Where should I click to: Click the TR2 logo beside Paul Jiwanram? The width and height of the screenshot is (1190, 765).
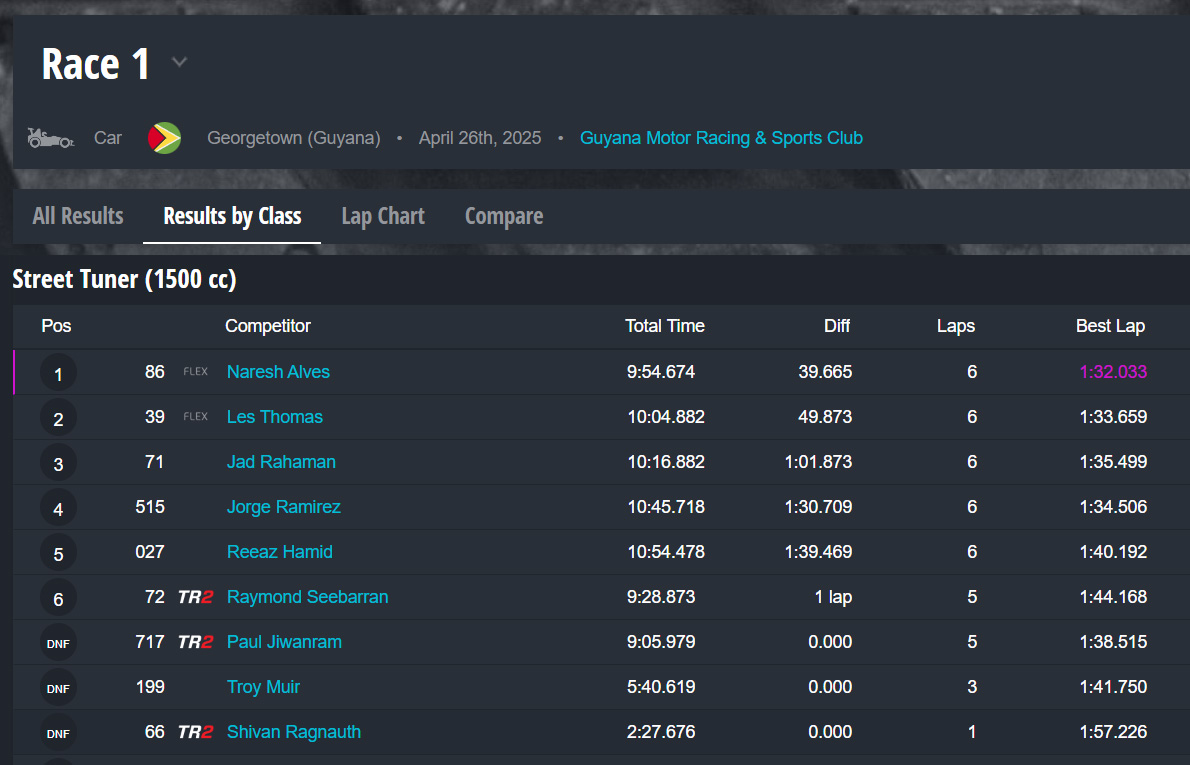[x=195, y=642]
